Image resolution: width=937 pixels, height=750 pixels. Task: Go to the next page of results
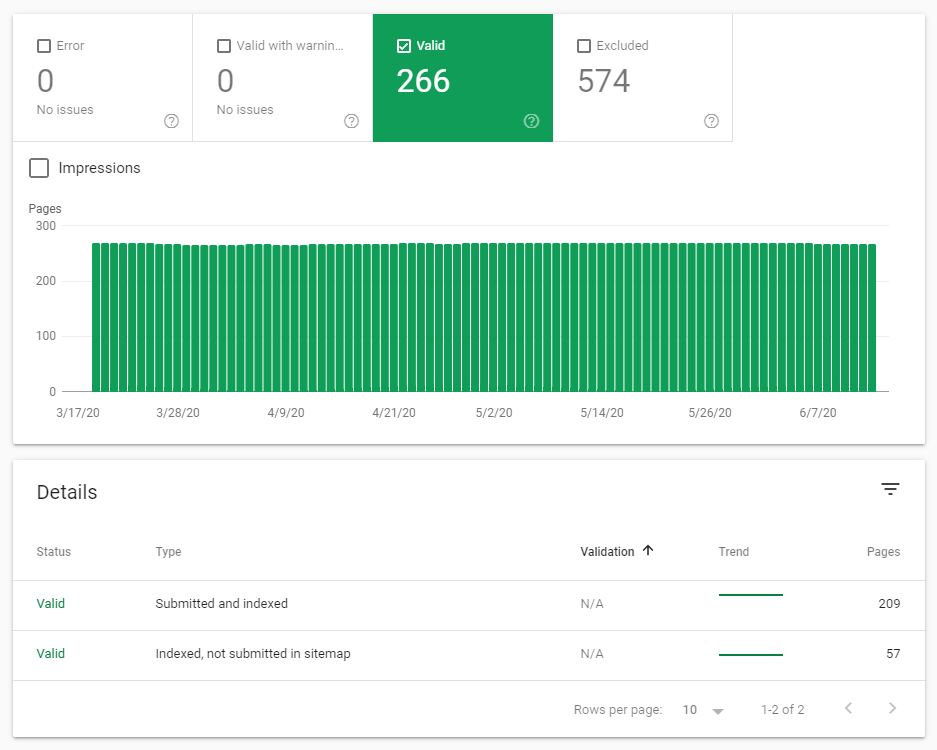pyautogui.click(x=893, y=709)
